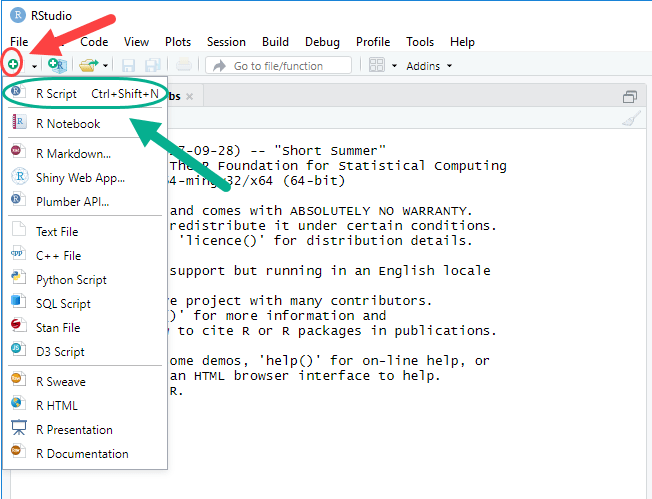Viewport: 652px width, 499px height.
Task: Open the File menu
Action: 19,42
